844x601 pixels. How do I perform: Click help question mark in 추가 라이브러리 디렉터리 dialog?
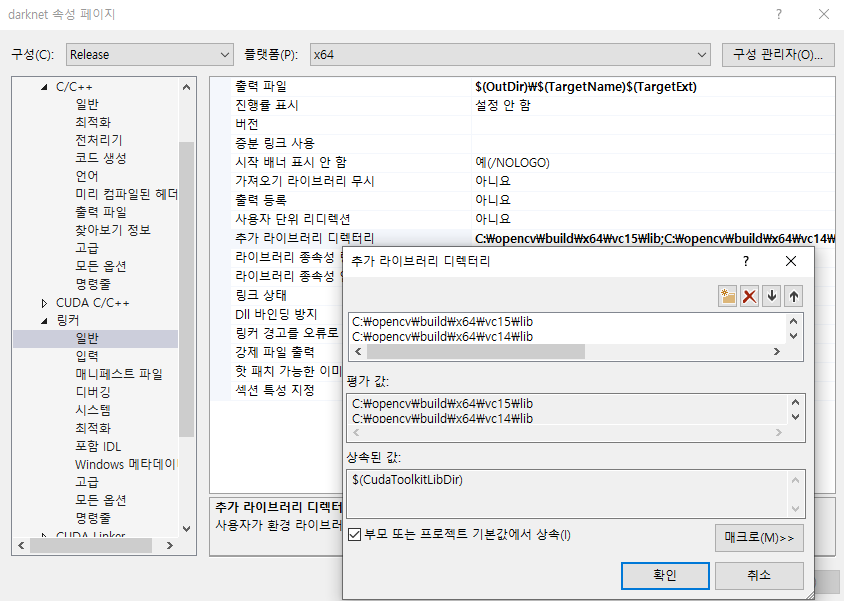745,261
